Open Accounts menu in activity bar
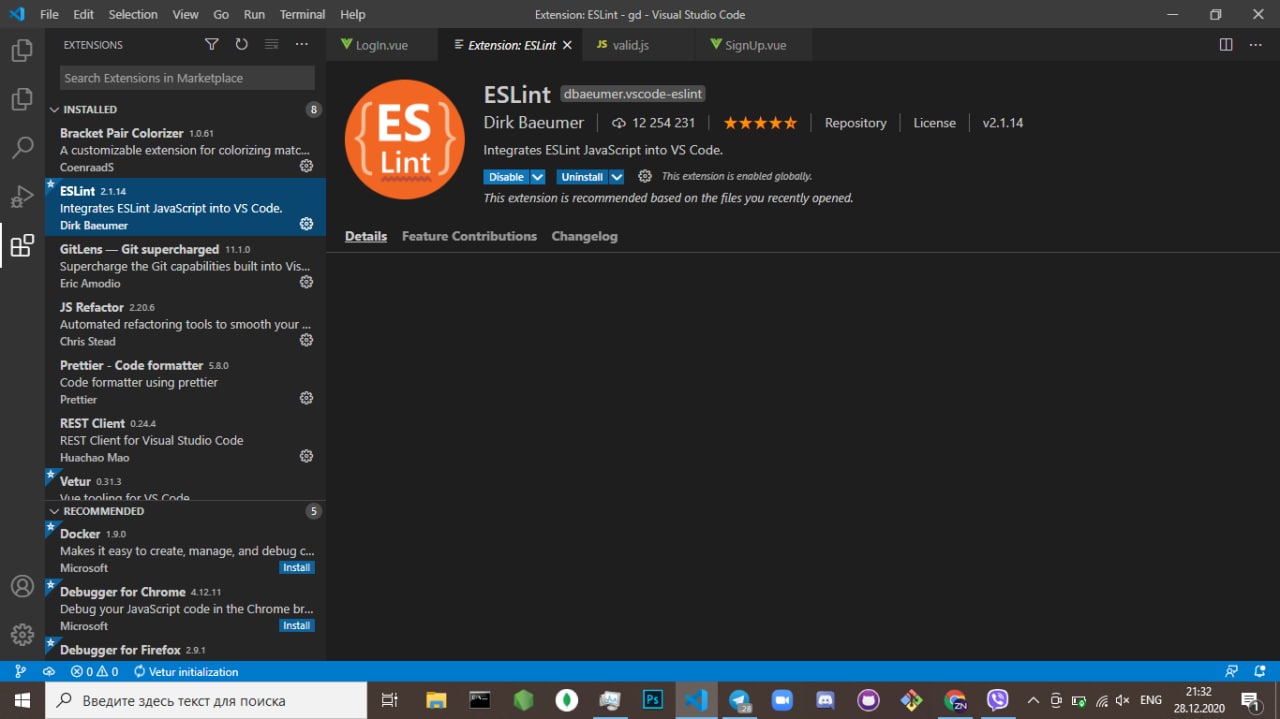Screen dimensions: 1280x719 tap(22, 586)
